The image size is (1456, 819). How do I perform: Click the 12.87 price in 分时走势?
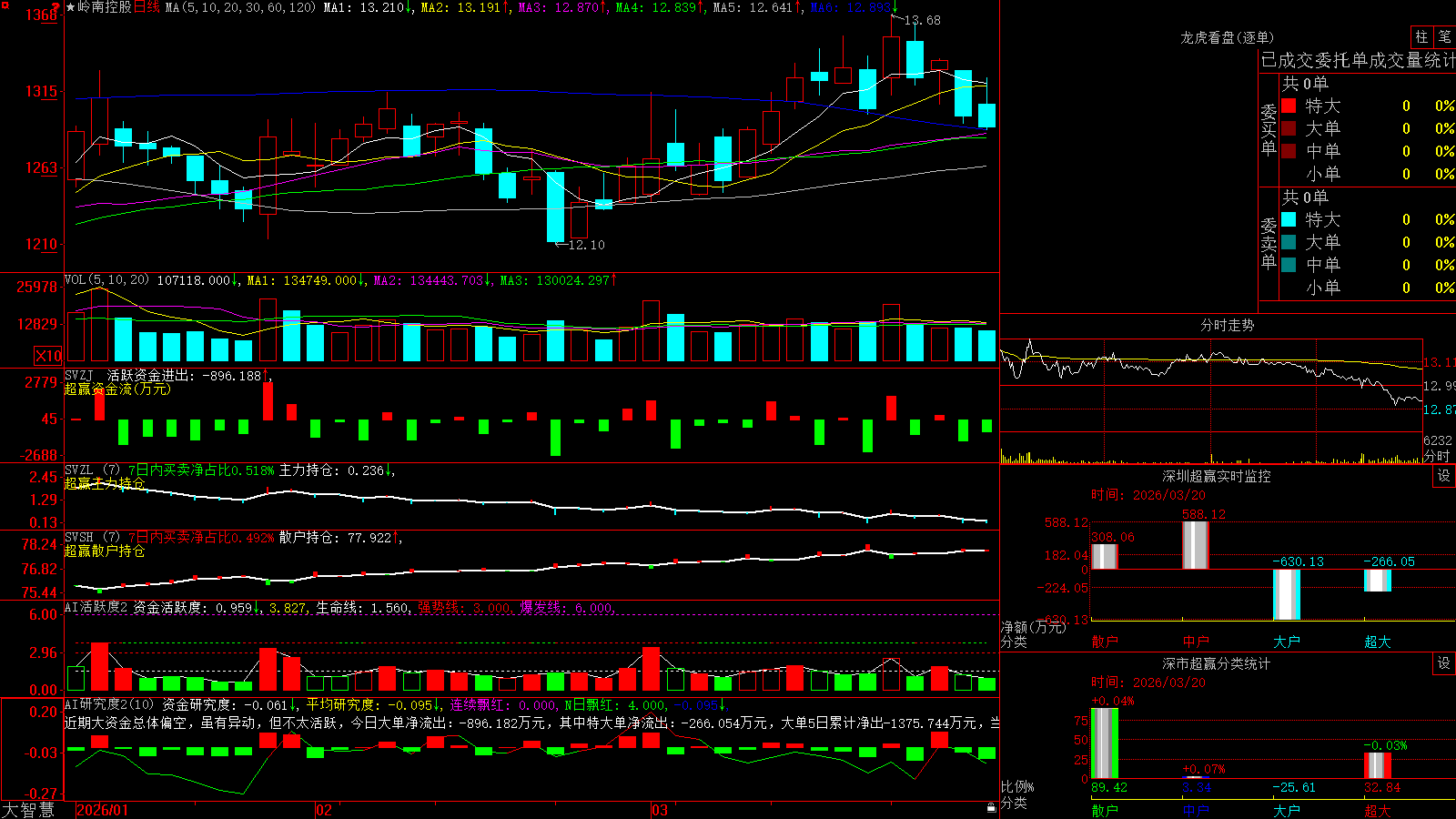point(1439,409)
